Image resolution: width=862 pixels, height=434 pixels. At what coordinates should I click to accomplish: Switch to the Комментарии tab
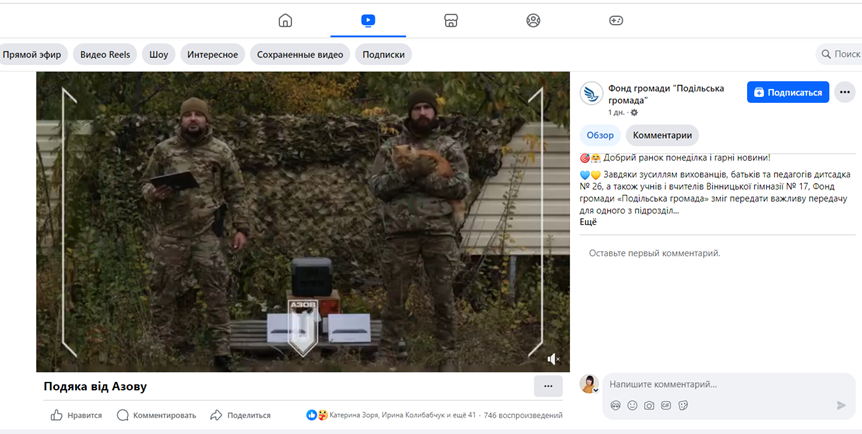click(x=662, y=135)
